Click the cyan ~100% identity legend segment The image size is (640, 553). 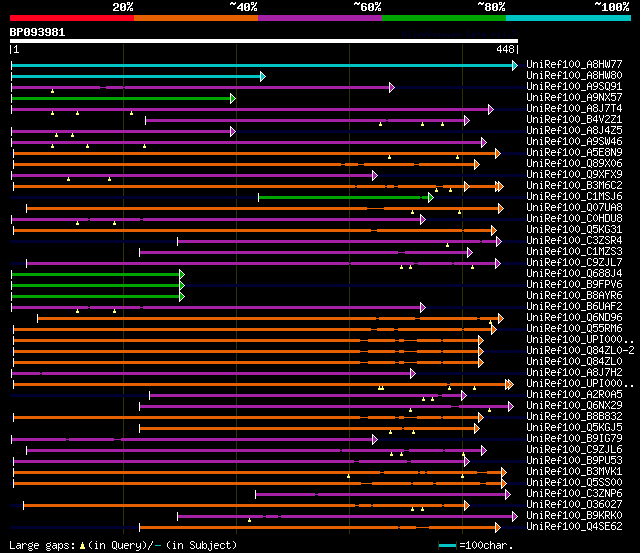(x=569, y=18)
